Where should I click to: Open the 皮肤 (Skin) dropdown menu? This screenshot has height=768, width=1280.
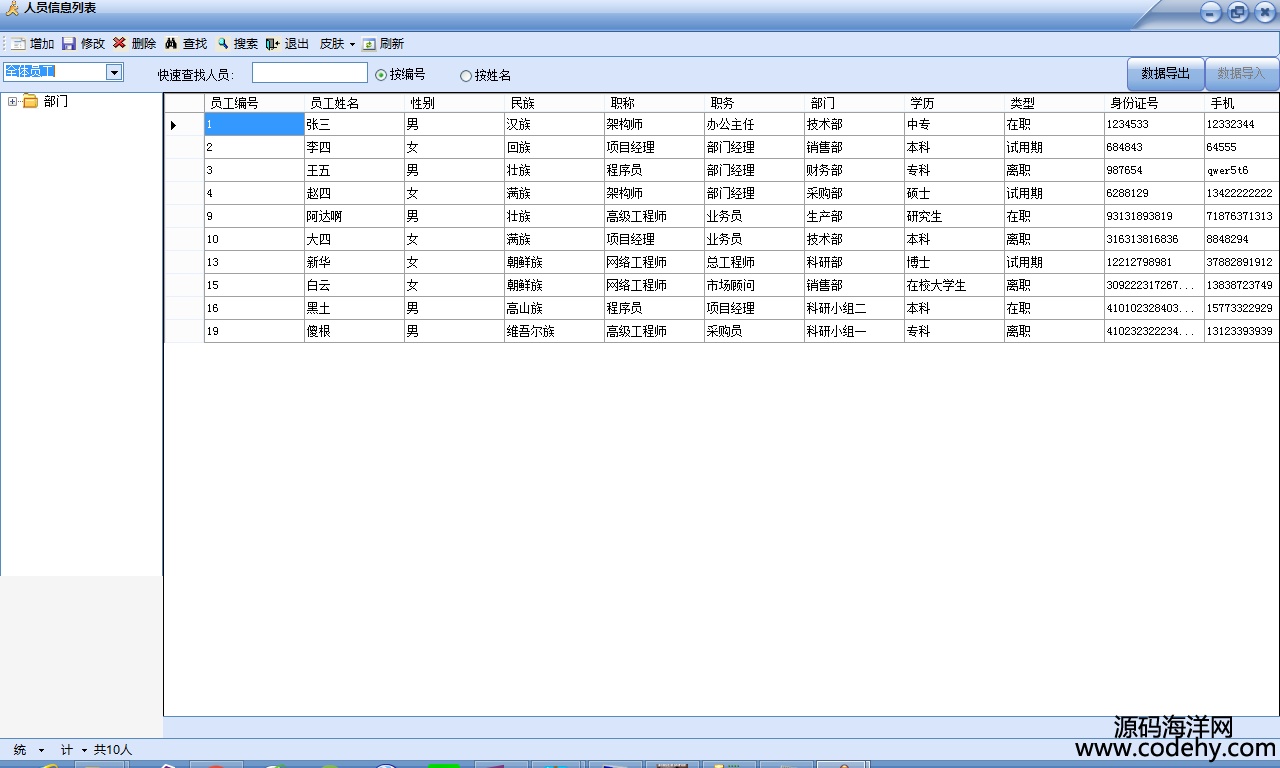(337, 44)
